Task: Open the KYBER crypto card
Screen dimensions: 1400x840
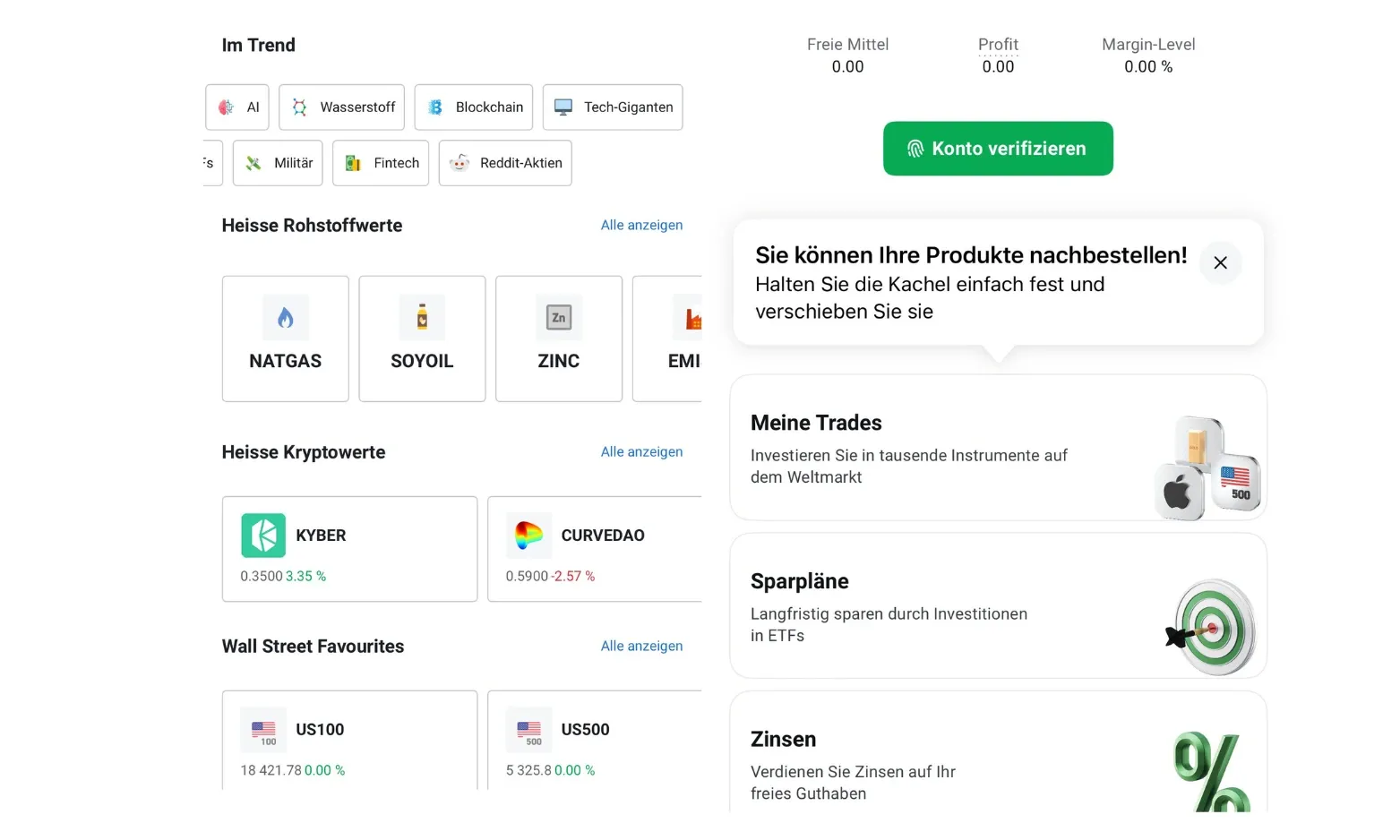Action: [349, 549]
